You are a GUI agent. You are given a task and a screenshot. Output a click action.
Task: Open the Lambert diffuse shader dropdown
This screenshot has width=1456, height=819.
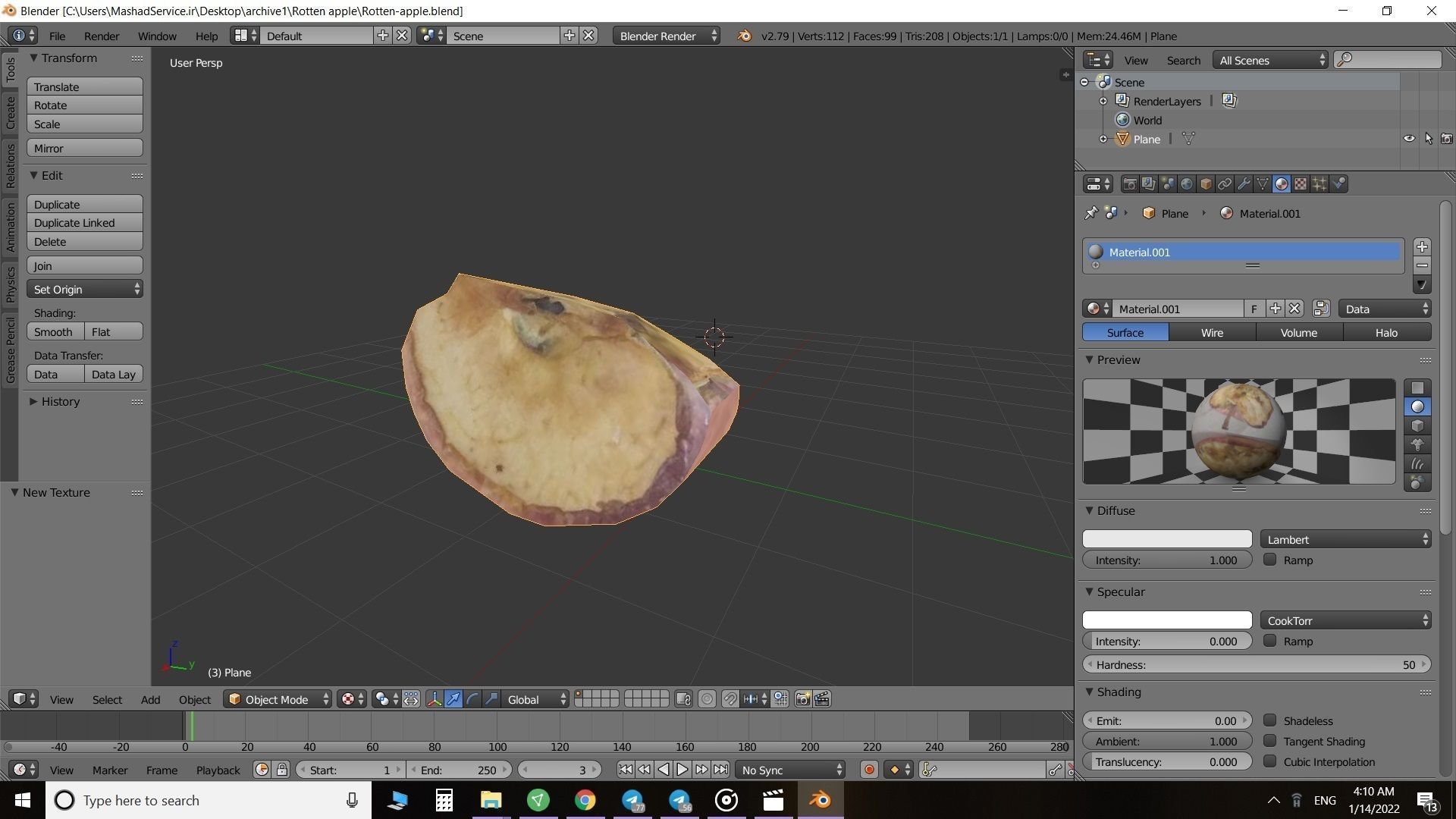click(1346, 539)
